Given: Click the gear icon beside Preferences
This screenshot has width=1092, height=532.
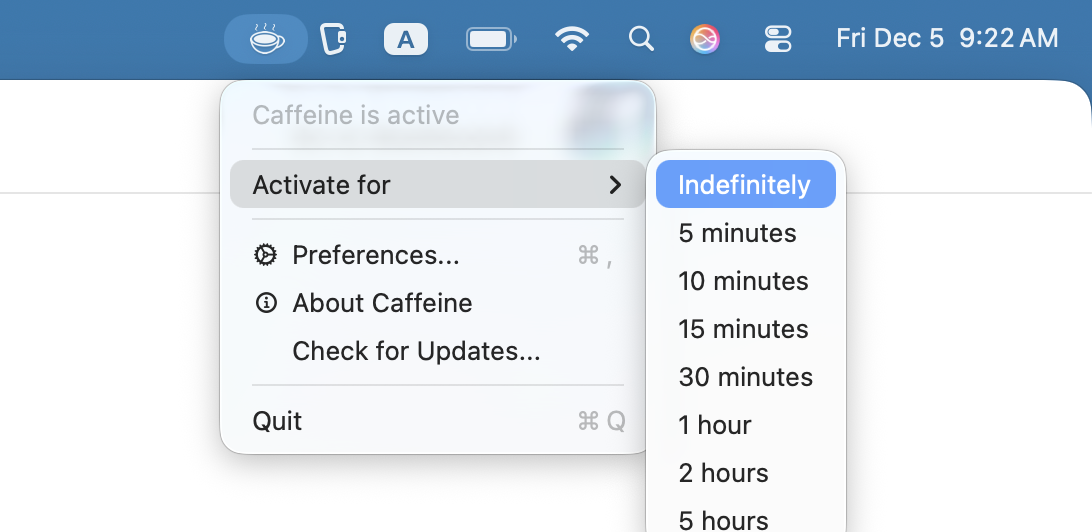Looking at the screenshot, I should point(266,255).
